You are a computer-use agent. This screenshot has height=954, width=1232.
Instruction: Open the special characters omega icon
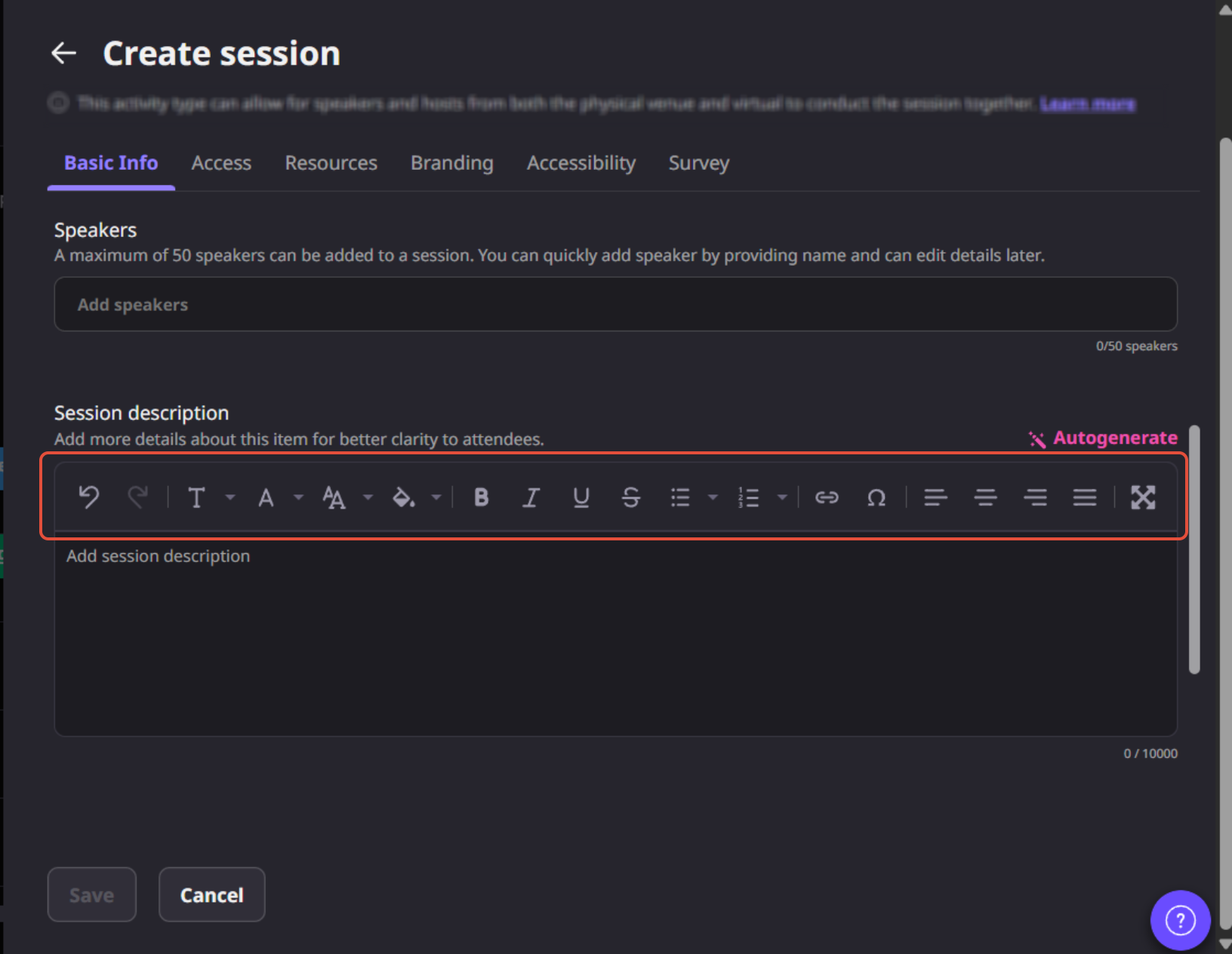876,497
